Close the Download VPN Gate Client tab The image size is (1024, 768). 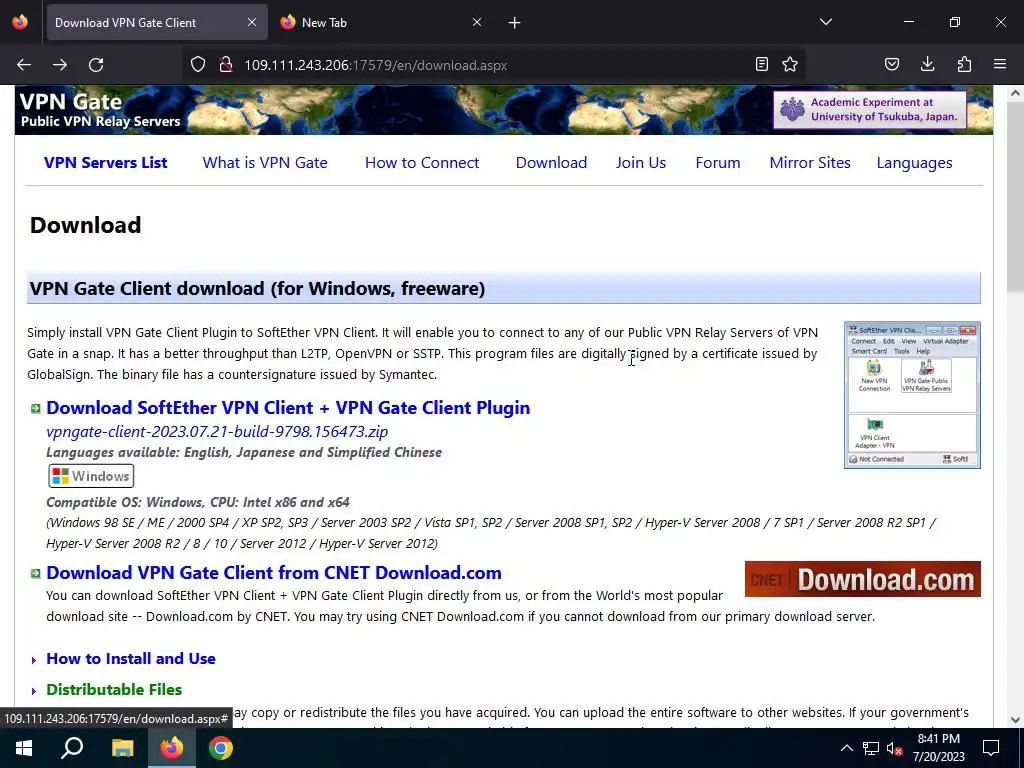[252, 22]
